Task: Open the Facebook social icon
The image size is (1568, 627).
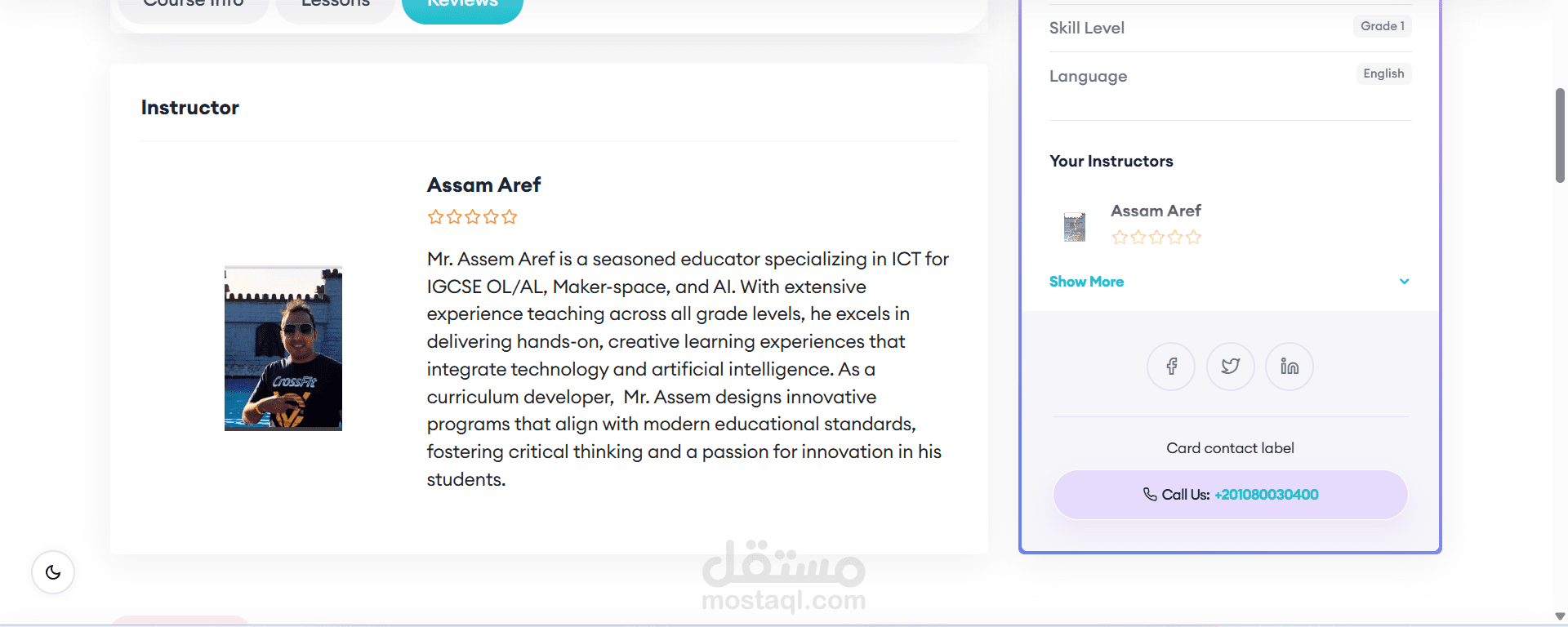Action: [1171, 367]
